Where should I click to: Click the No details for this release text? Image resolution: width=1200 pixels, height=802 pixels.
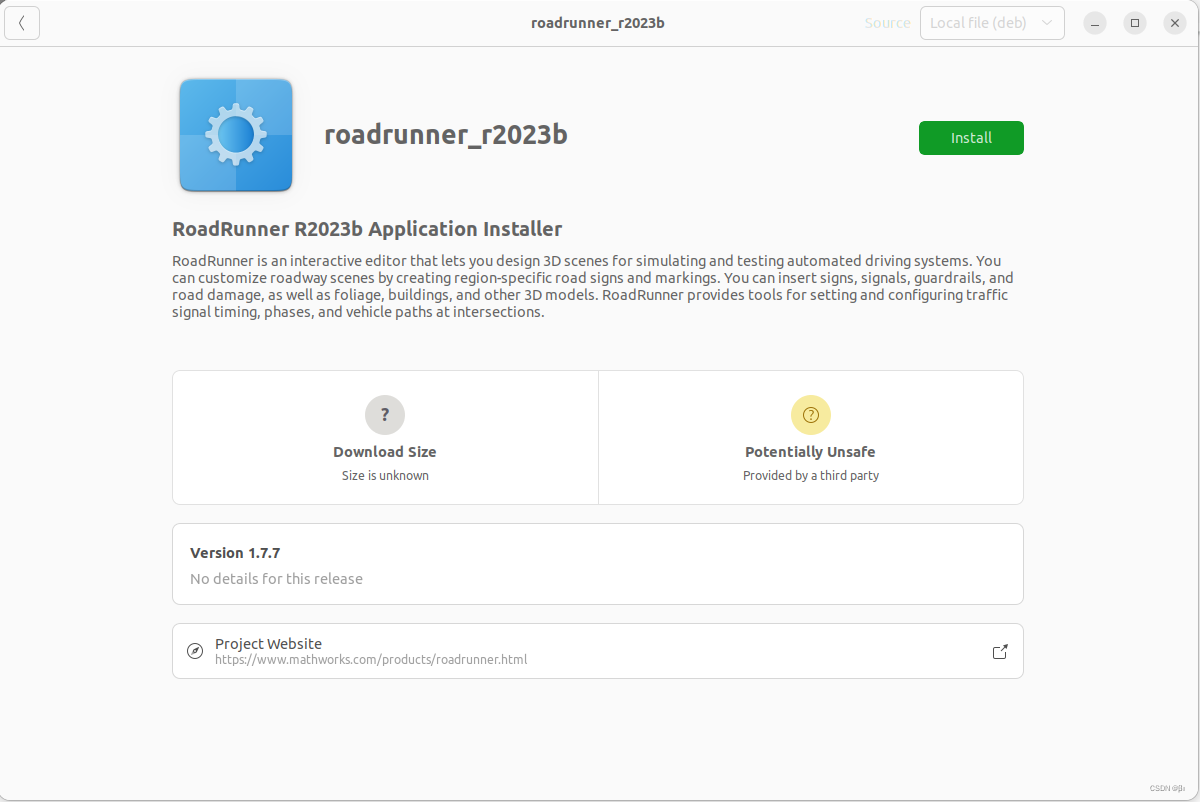tap(275, 578)
